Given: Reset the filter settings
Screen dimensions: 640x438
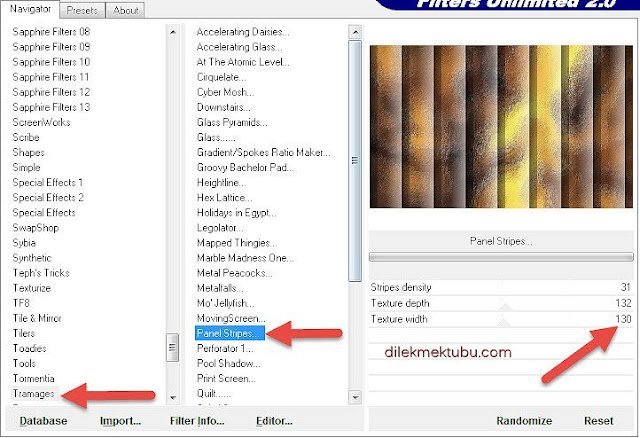Looking at the screenshot, I should (599, 421).
